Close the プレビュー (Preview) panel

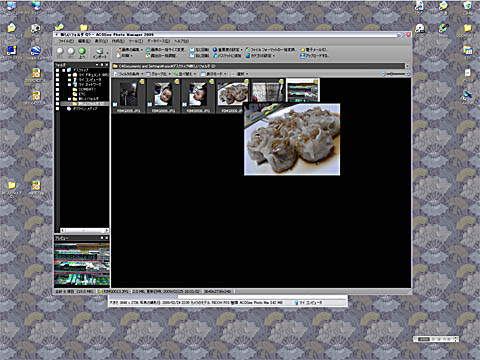click(x=107, y=238)
